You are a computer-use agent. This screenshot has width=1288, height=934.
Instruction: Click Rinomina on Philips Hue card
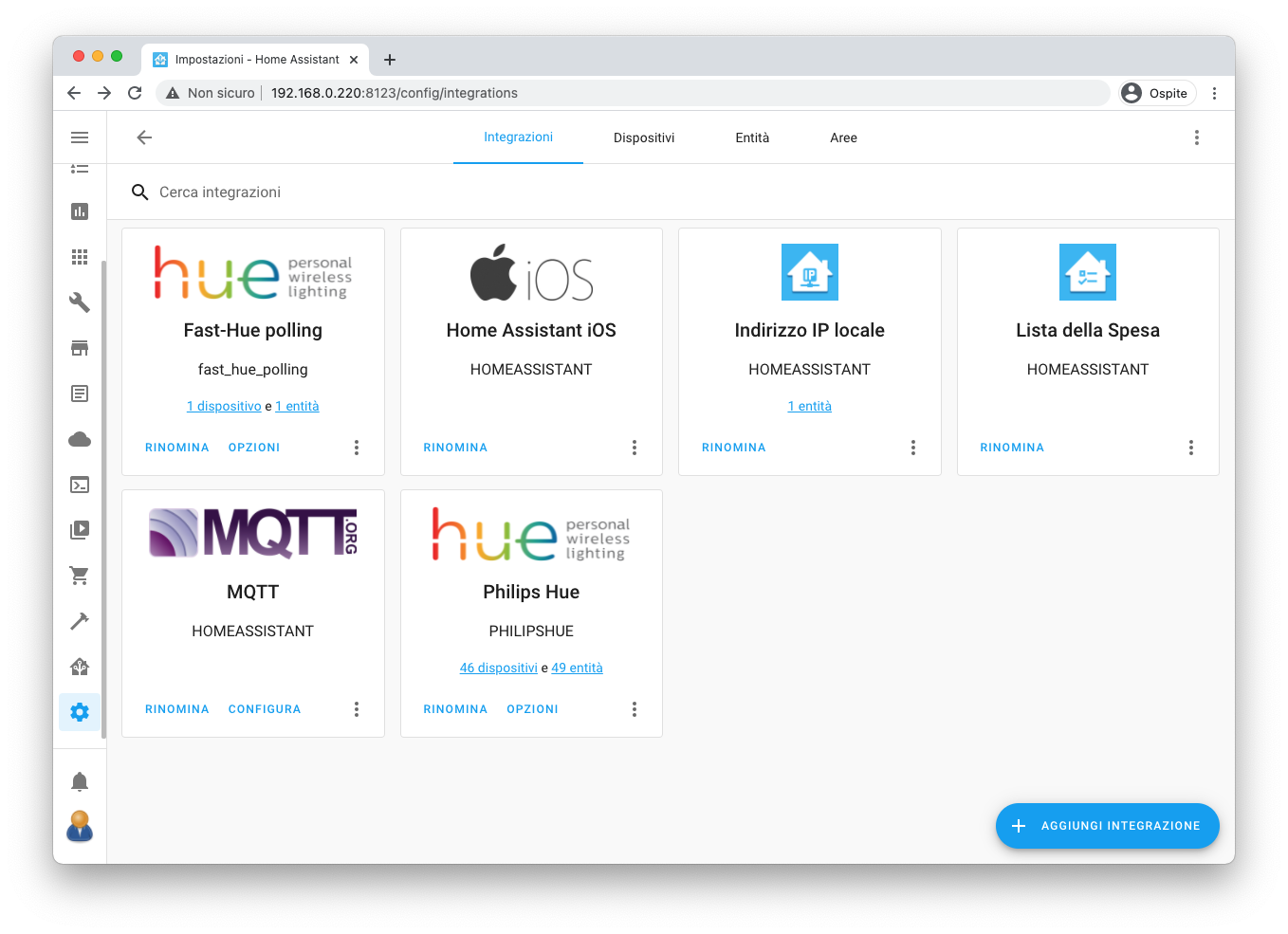455,709
